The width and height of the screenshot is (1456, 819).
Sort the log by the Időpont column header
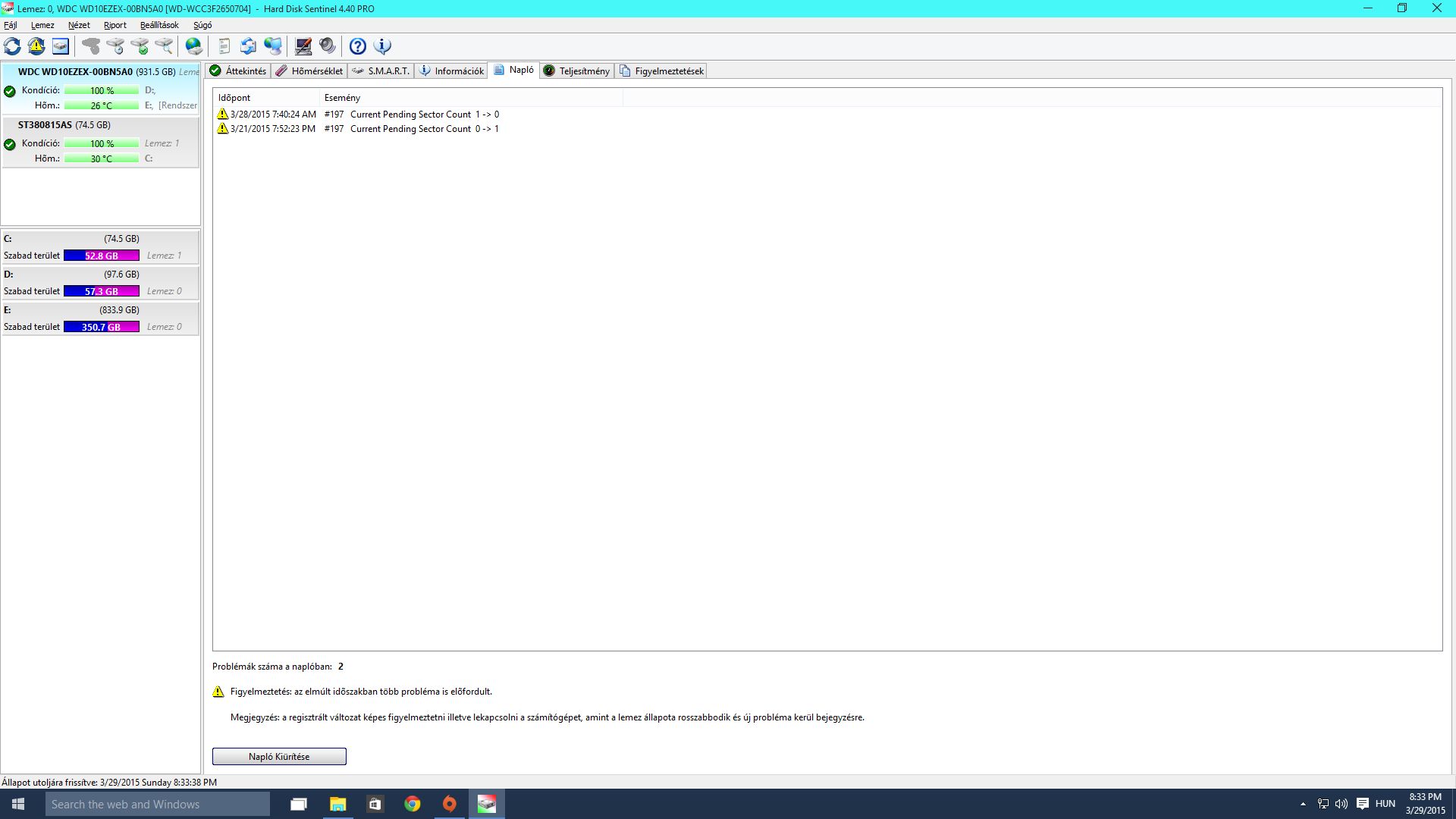(266, 98)
